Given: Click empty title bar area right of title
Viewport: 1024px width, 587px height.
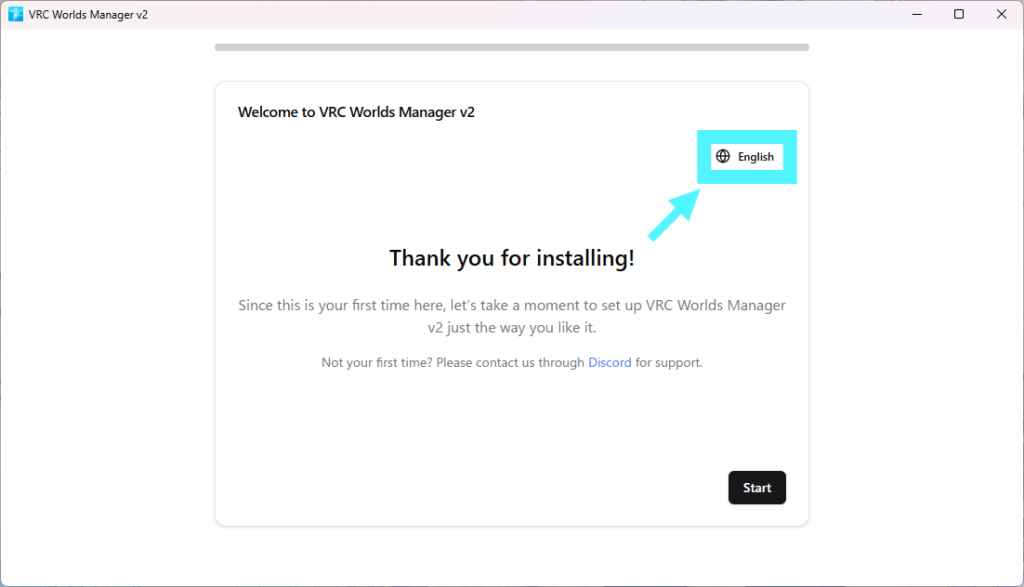Looking at the screenshot, I should click(500, 14).
